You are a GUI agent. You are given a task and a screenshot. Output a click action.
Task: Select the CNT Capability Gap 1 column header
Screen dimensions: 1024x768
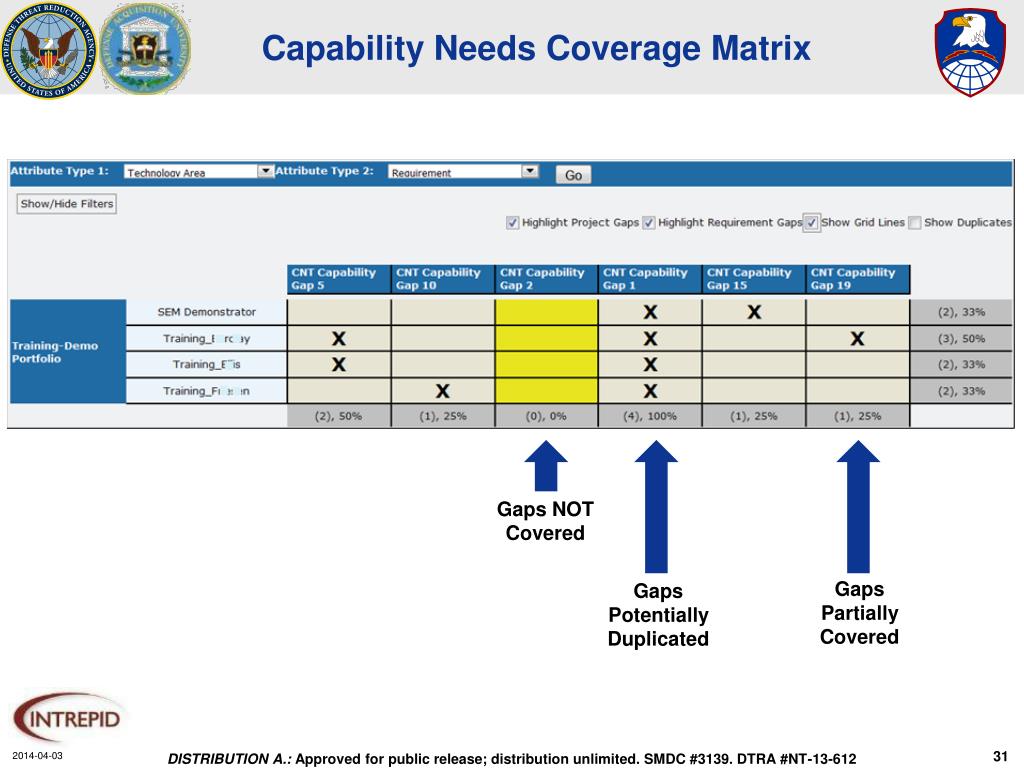[x=650, y=279]
